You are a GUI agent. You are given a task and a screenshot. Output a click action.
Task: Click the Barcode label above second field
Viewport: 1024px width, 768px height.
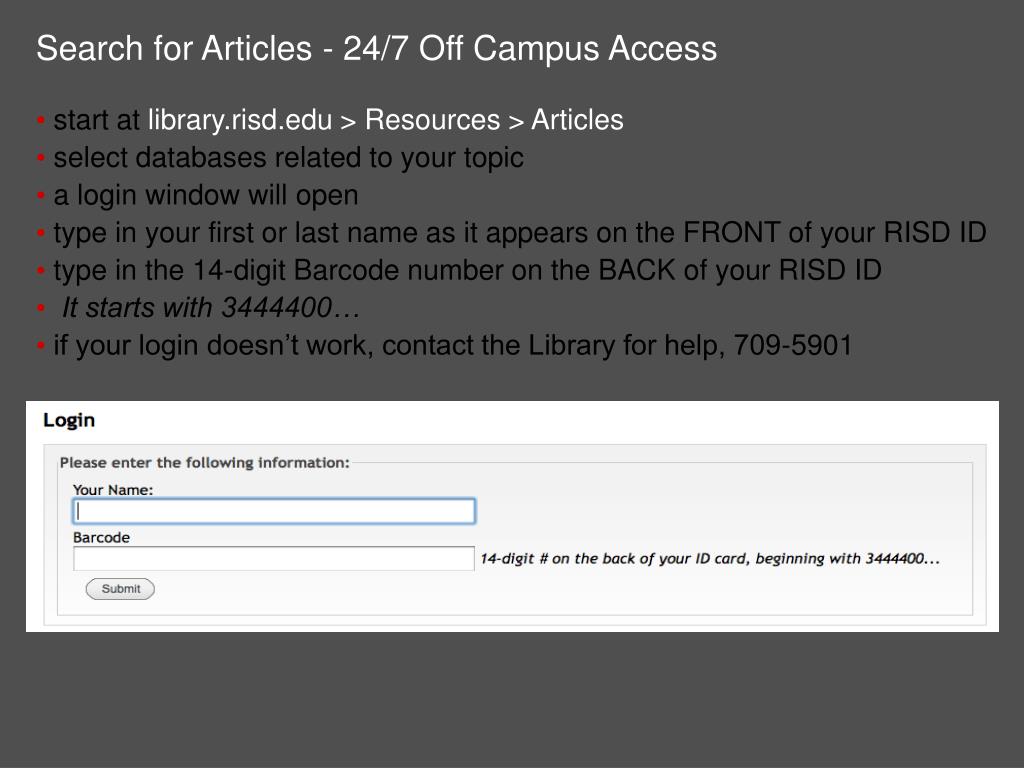[x=101, y=537]
